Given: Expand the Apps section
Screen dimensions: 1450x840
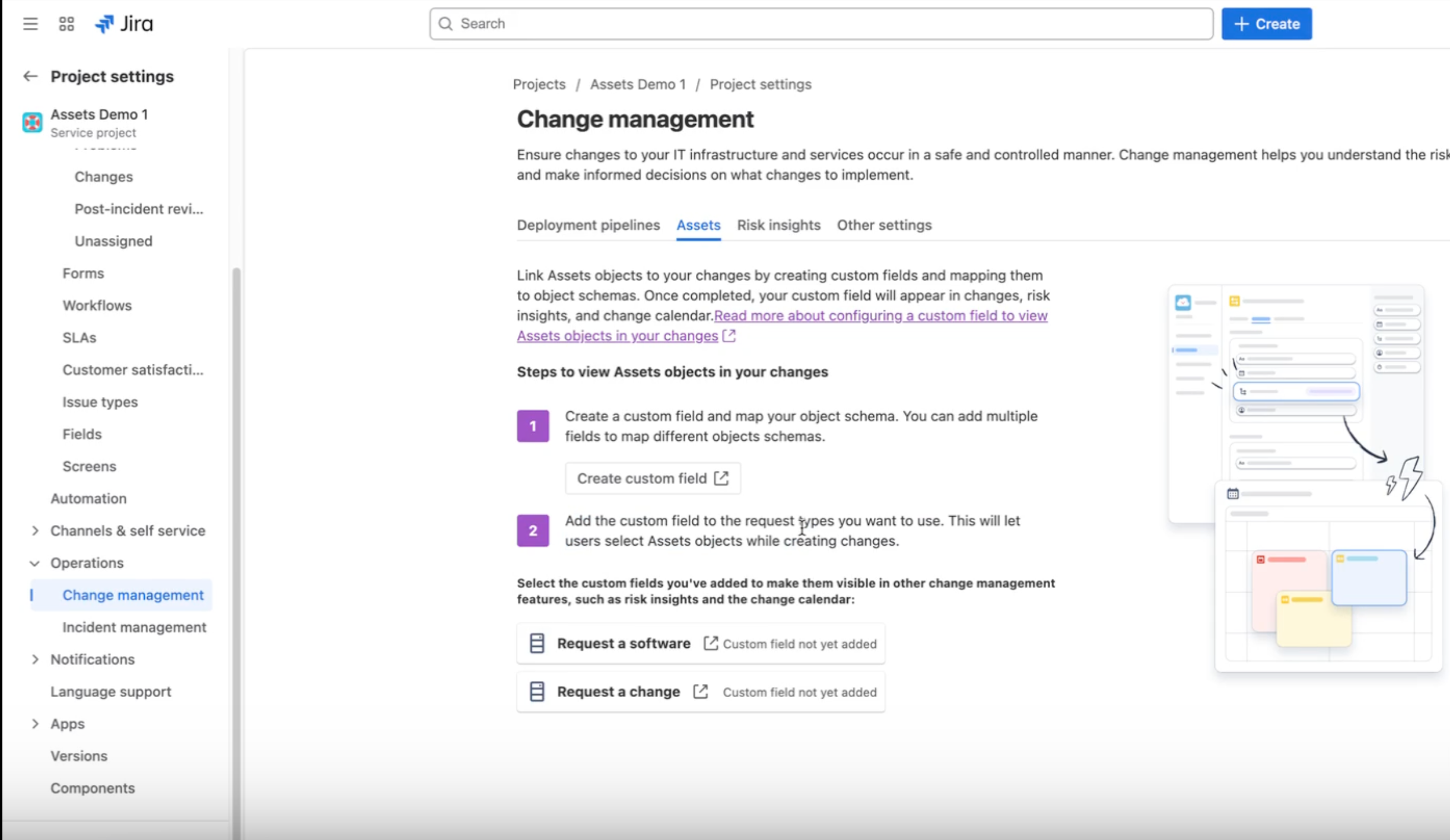Looking at the screenshot, I should 35,723.
